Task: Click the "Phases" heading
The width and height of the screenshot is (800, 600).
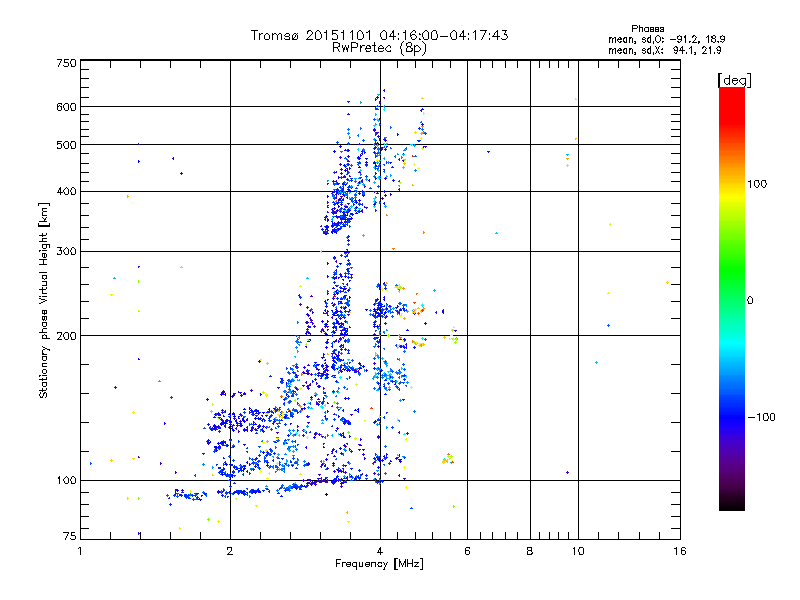Action: (x=647, y=29)
